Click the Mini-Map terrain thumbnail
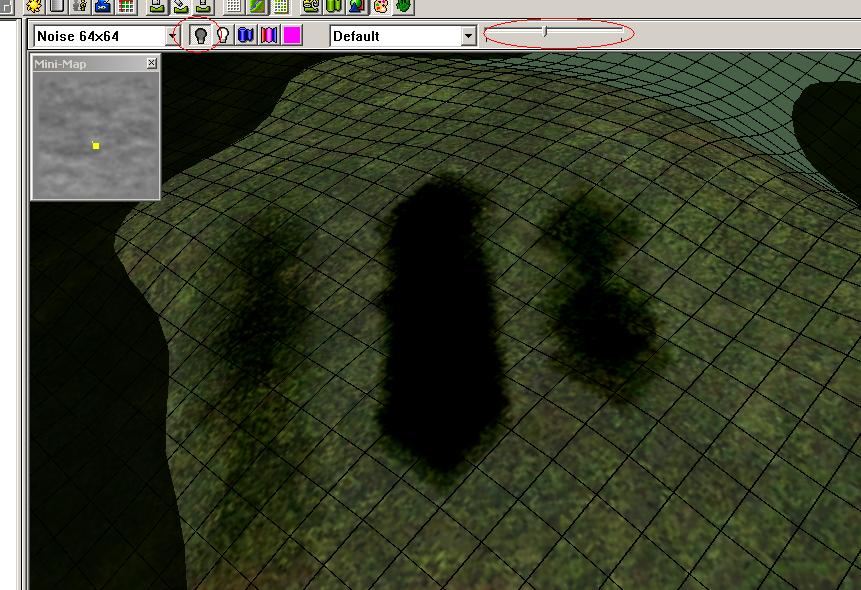 [96, 136]
